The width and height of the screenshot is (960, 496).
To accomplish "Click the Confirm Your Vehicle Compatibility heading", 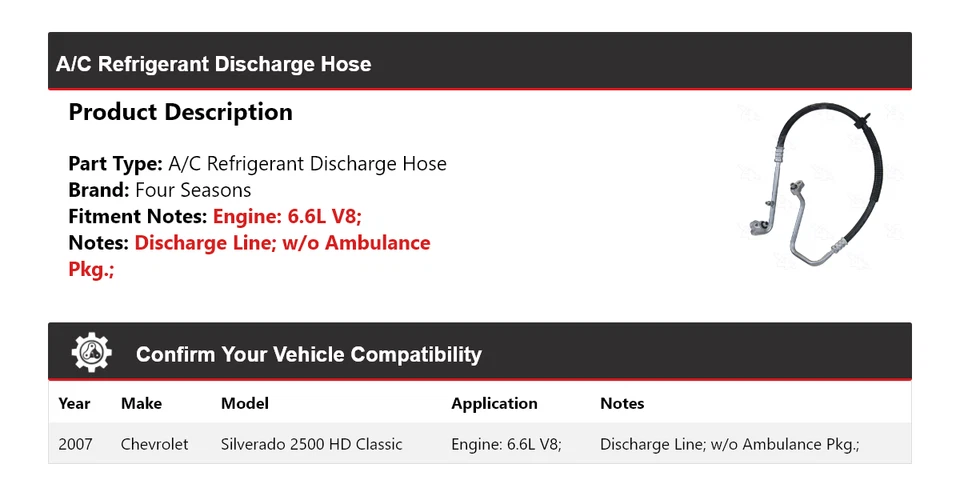I will (x=308, y=354).
